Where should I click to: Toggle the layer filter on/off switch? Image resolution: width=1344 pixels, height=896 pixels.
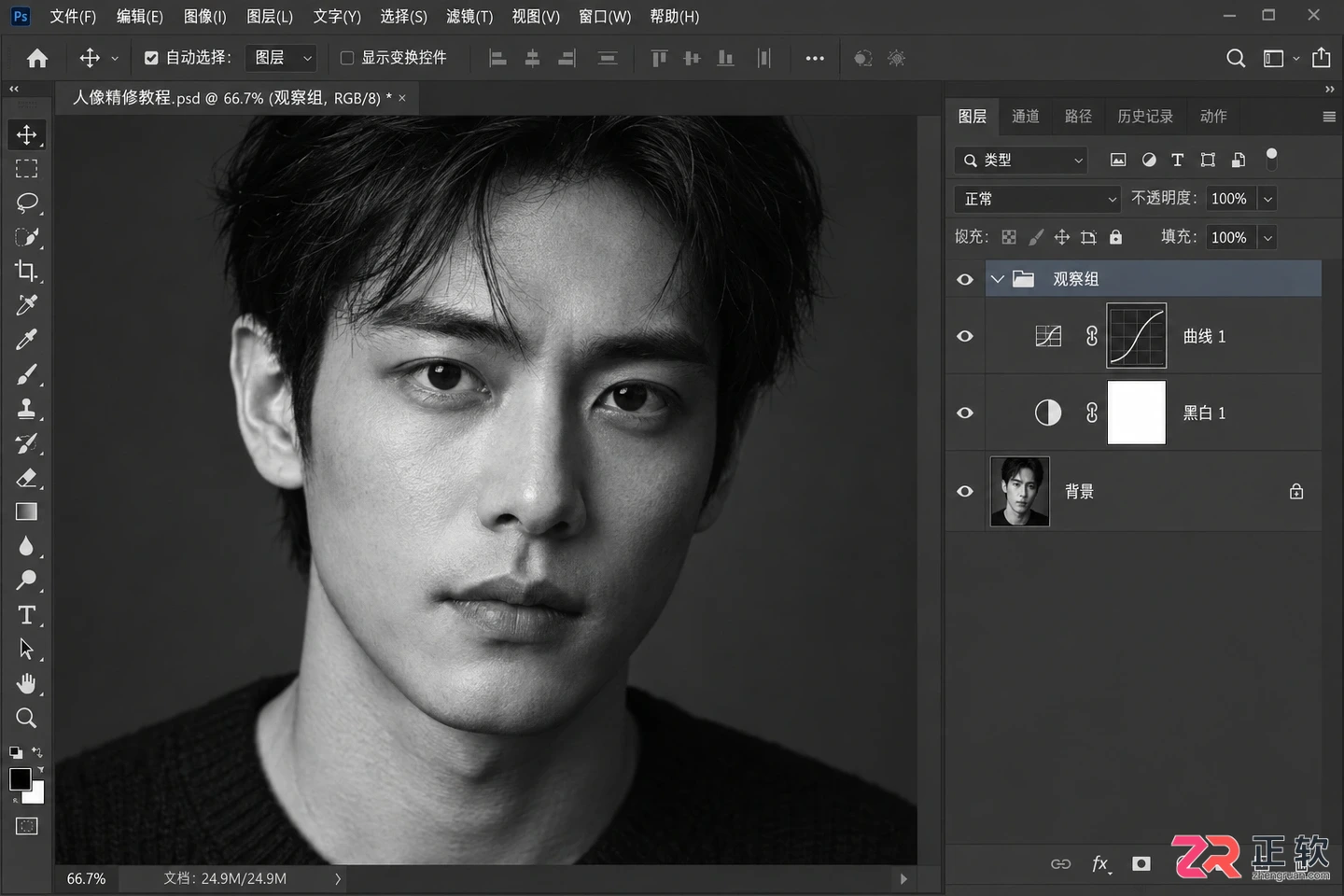(x=1271, y=160)
